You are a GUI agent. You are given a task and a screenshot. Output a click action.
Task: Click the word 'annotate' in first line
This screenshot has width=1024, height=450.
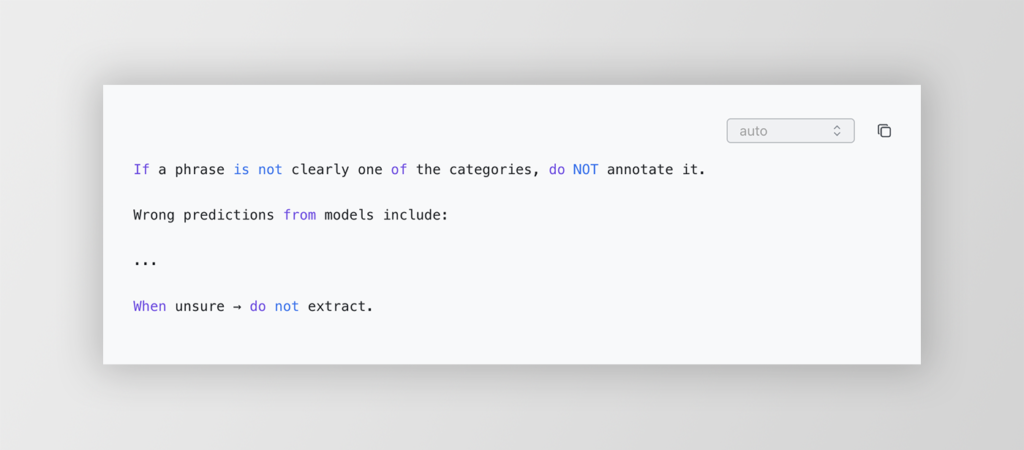click(x=640, y=170)
